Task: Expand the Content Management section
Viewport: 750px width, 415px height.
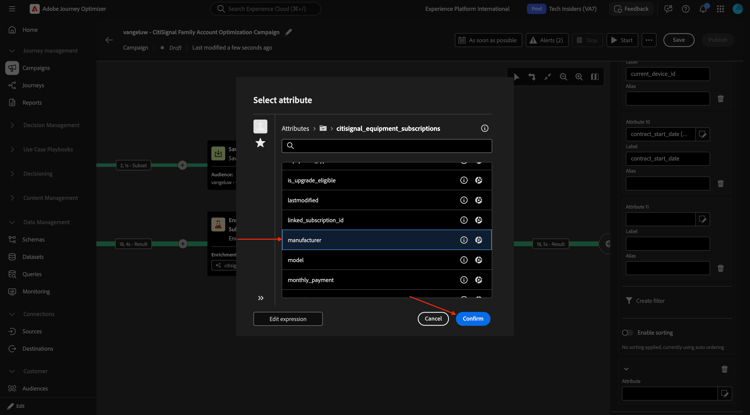Action: point(13,198)
